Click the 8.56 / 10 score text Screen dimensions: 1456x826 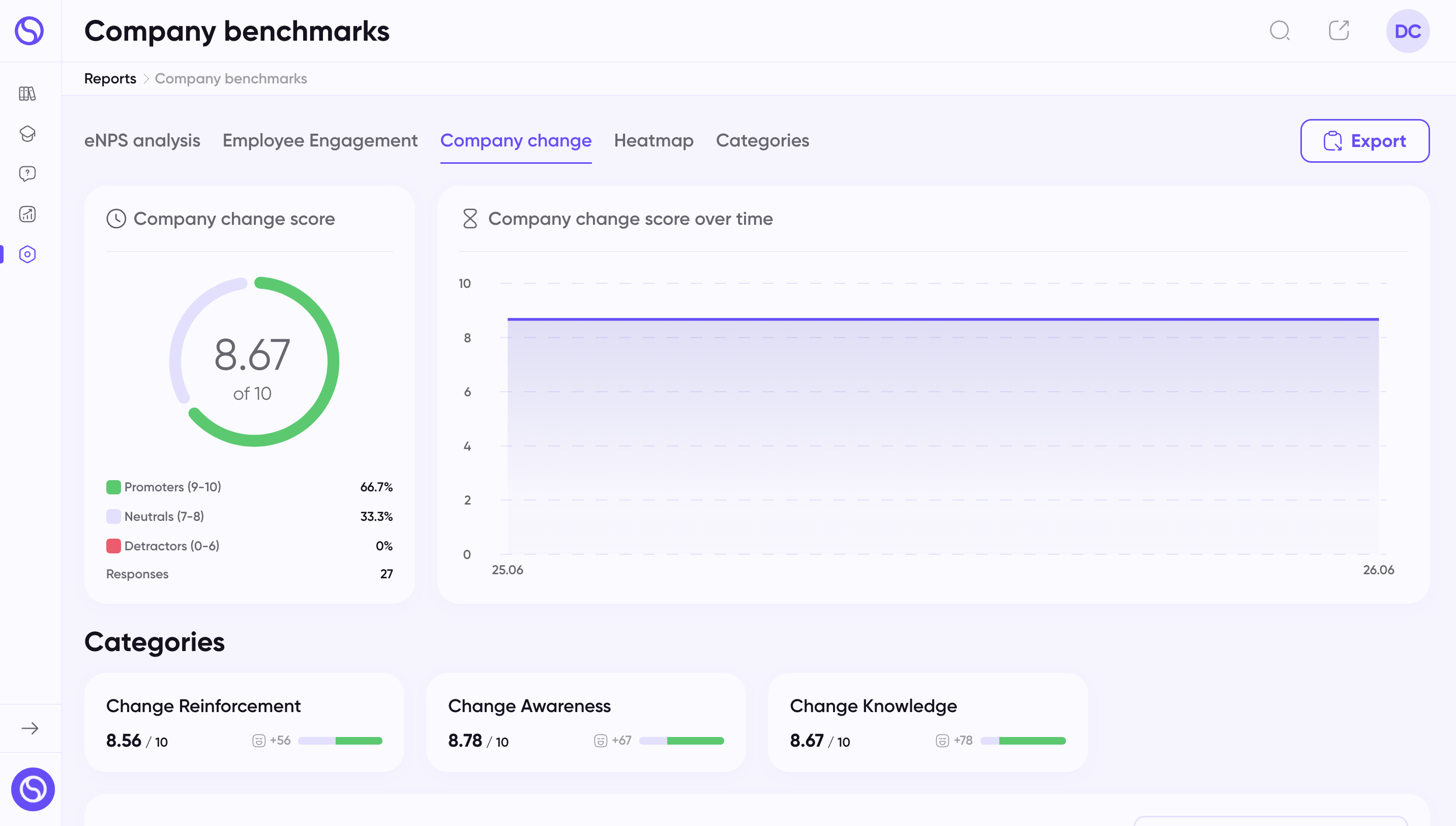pyautogui.click(x=137, y=741)
